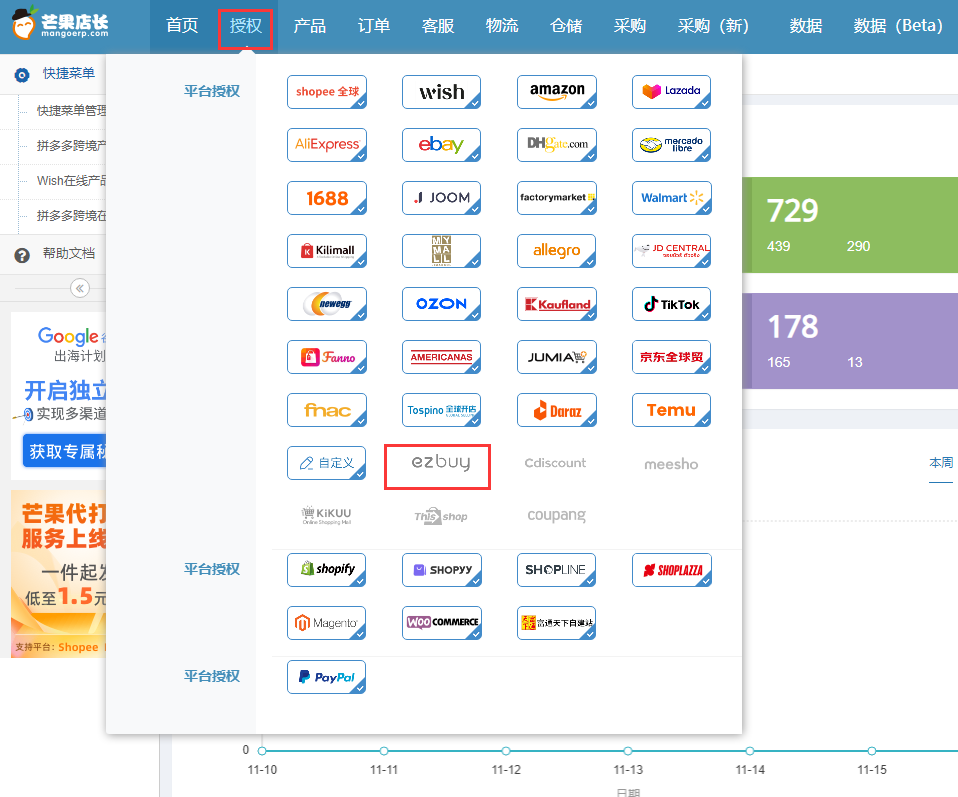This screenshot has width=958, height=797.
Task: Expand the 快捷菜单 sidebar section
Action: [x=68, y=73]
